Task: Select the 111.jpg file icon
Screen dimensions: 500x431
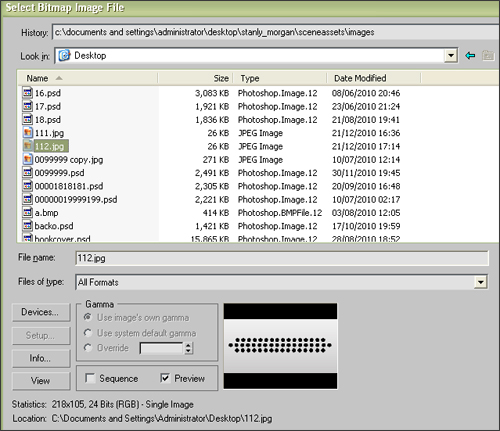Action: click(28, 132)
